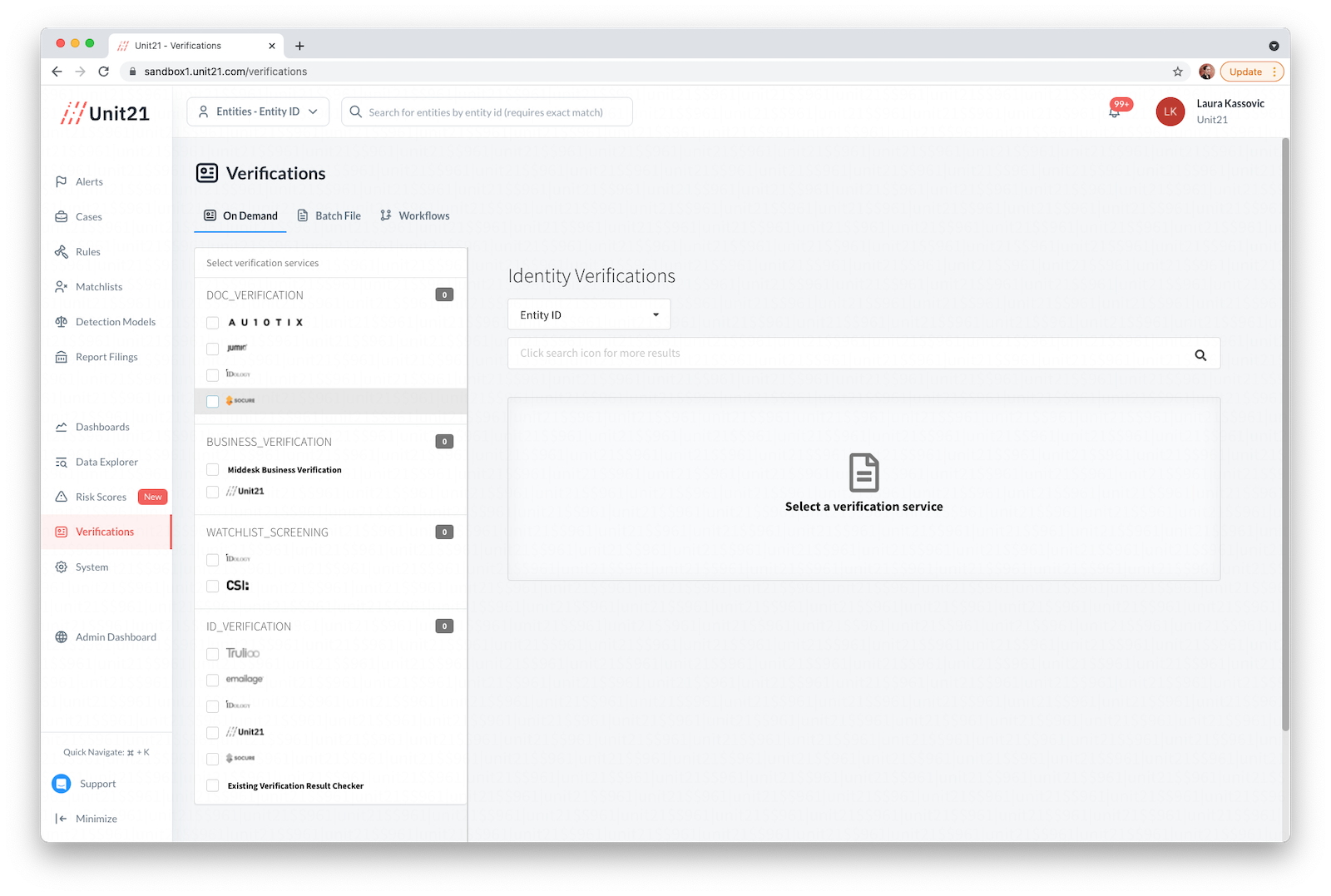The width and height of the screenshot is (1331, 896).
Task: Click the DOC_VERIFICATION count badge
Action: click(x=444, y=295)
